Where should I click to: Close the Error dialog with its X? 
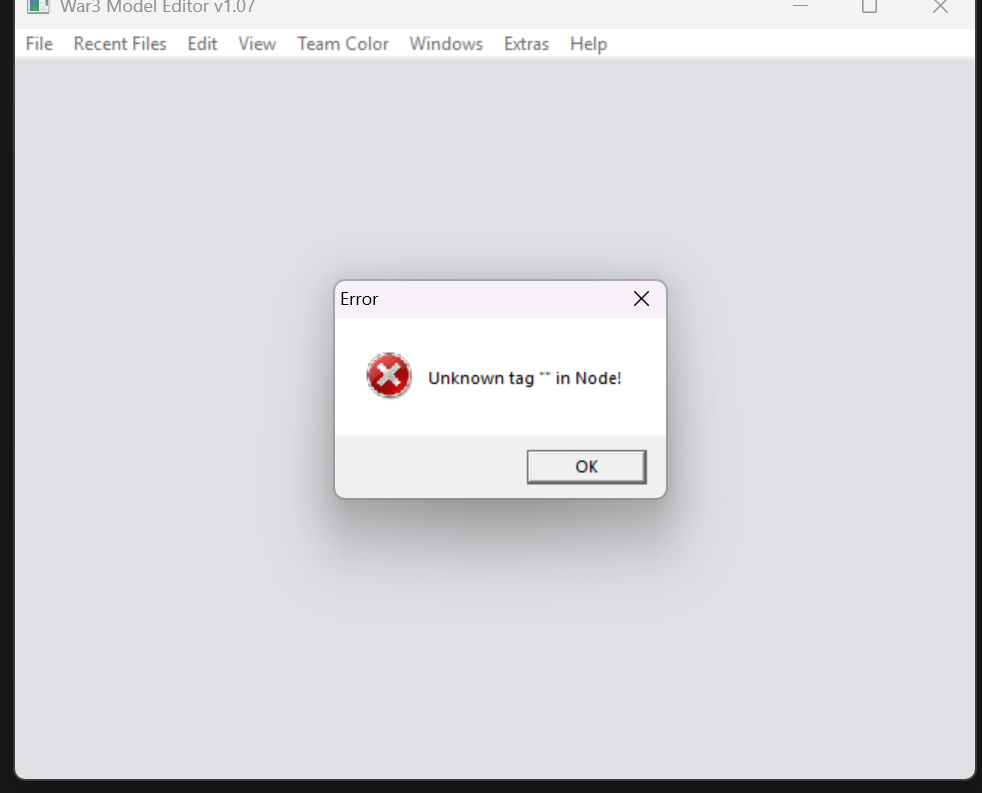(641, 299)
